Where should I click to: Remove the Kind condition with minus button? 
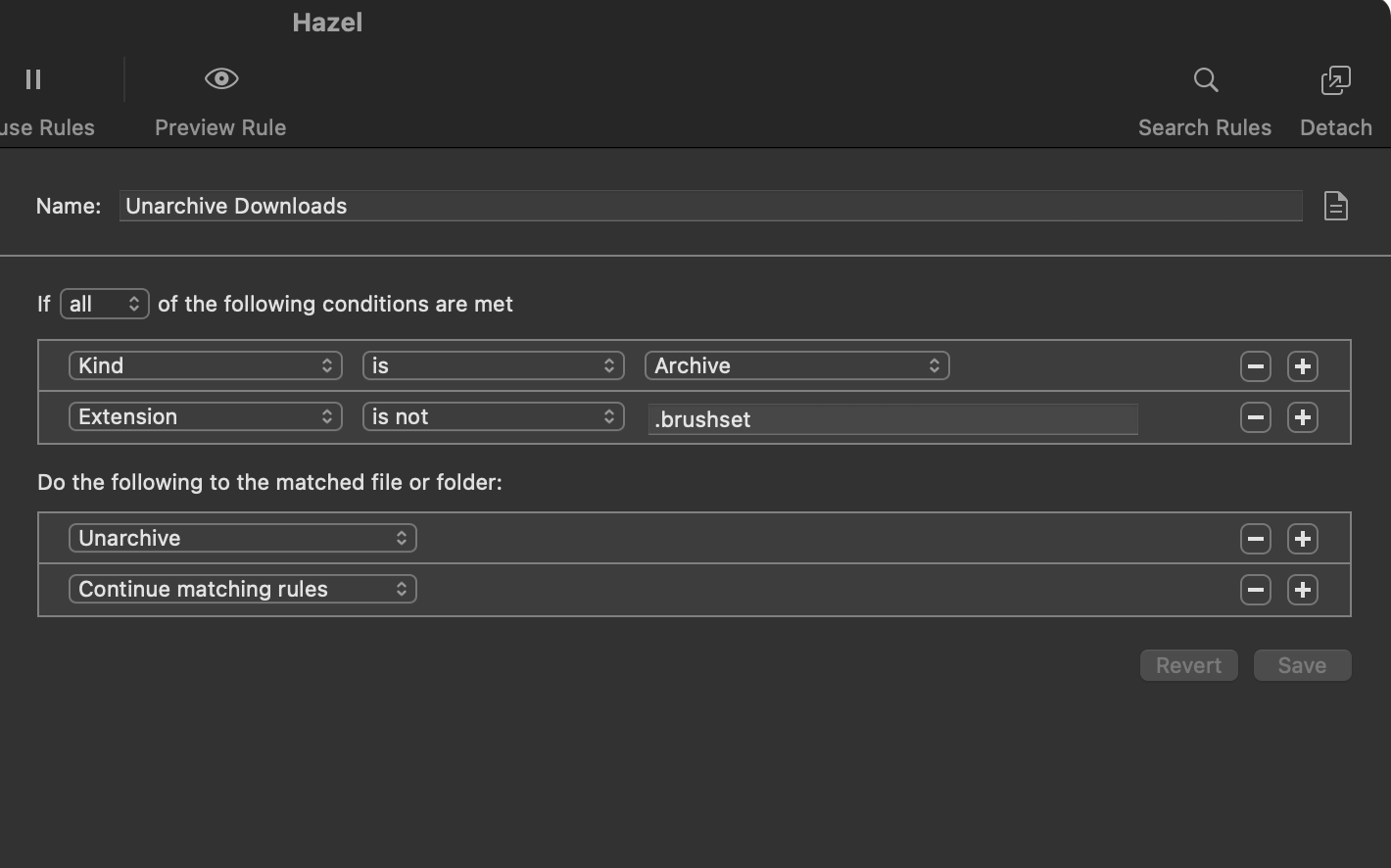coord(1256,366)
